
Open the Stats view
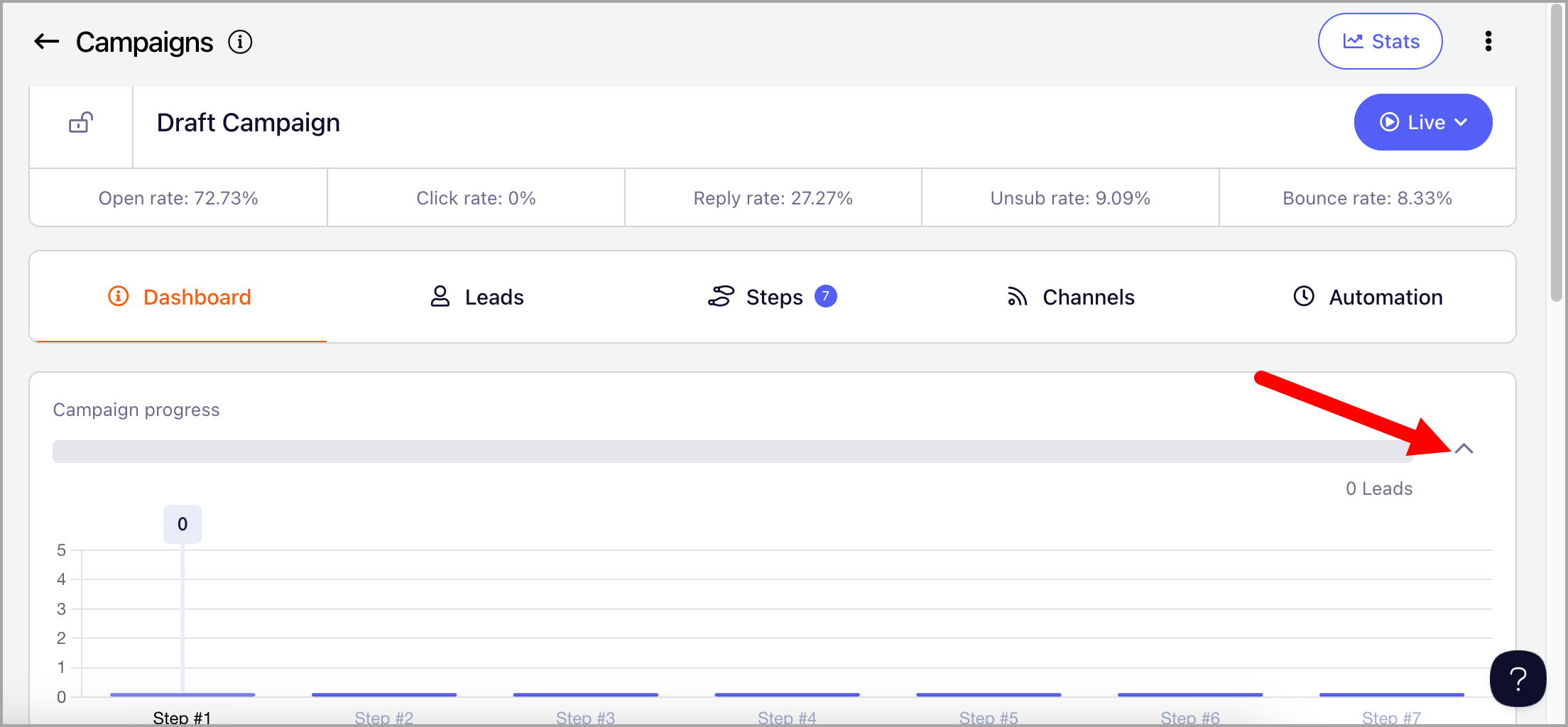[1380, 41]
